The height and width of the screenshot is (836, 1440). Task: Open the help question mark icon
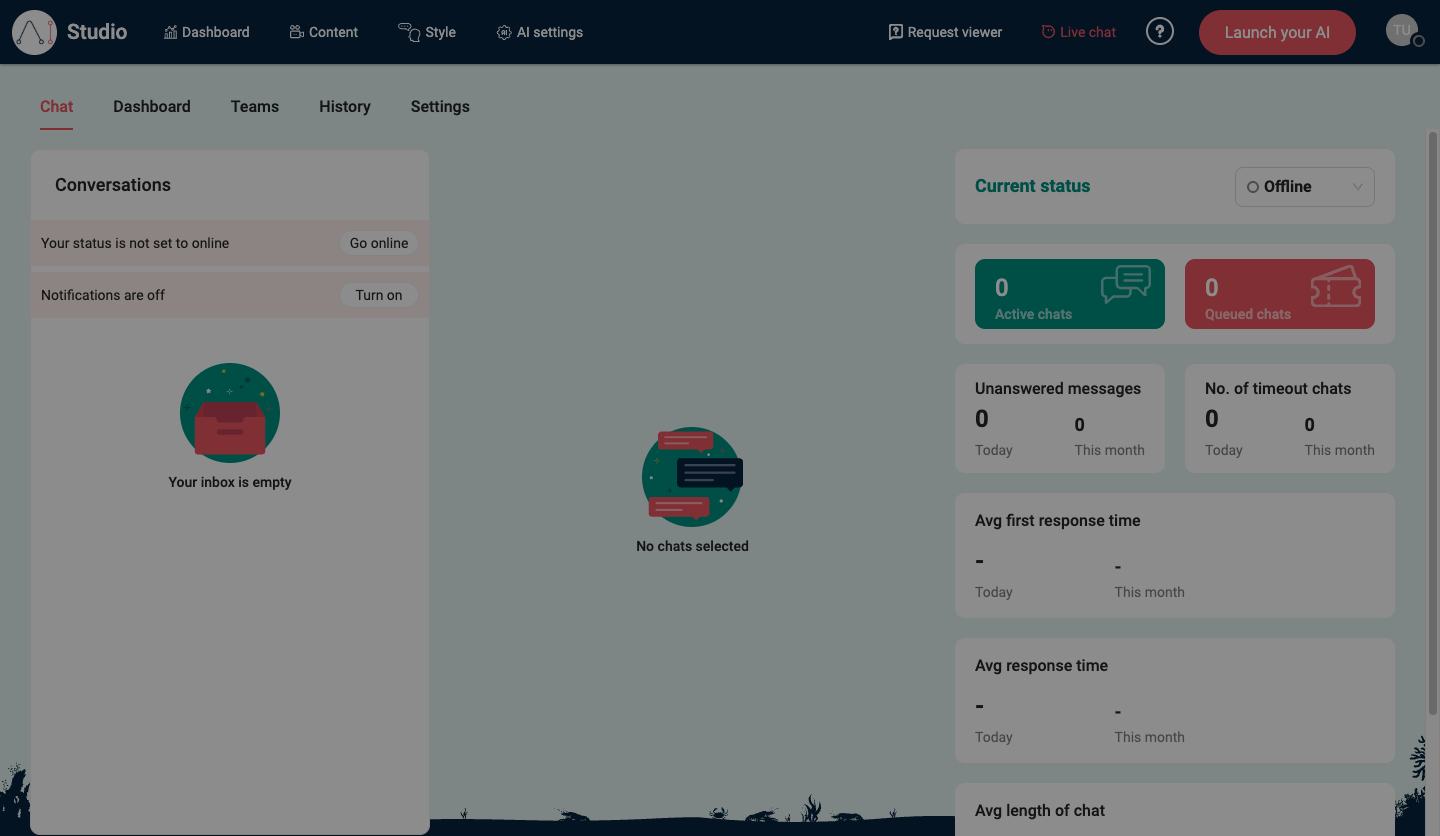pos(1159,31)
